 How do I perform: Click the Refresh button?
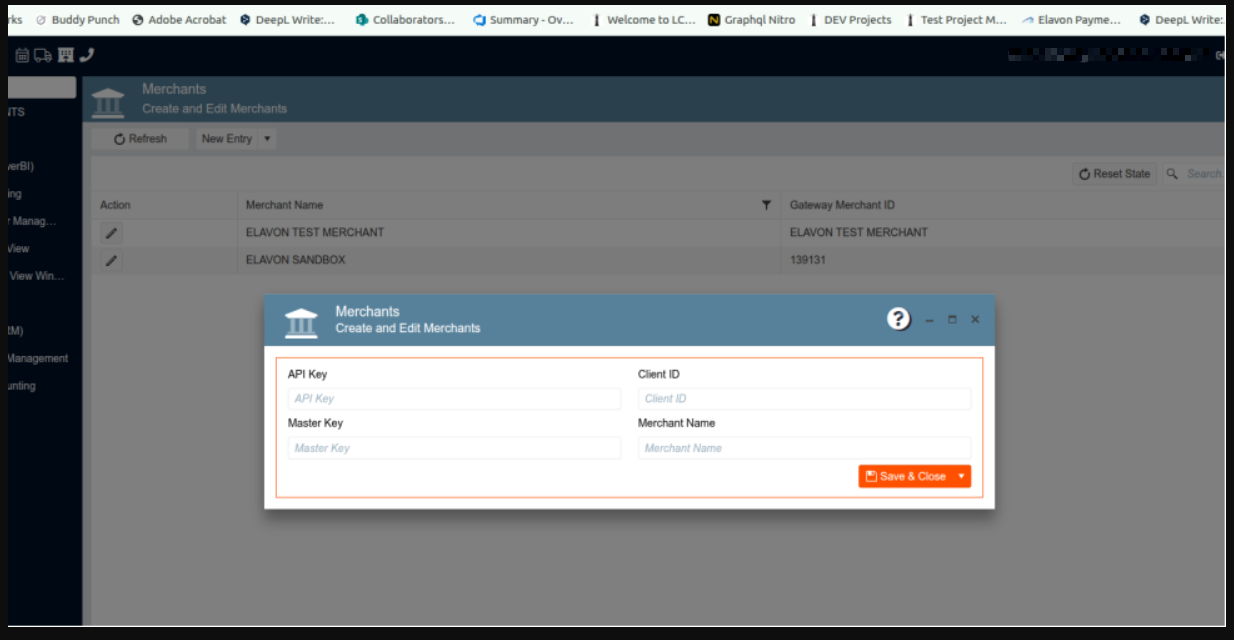(140, 139)
